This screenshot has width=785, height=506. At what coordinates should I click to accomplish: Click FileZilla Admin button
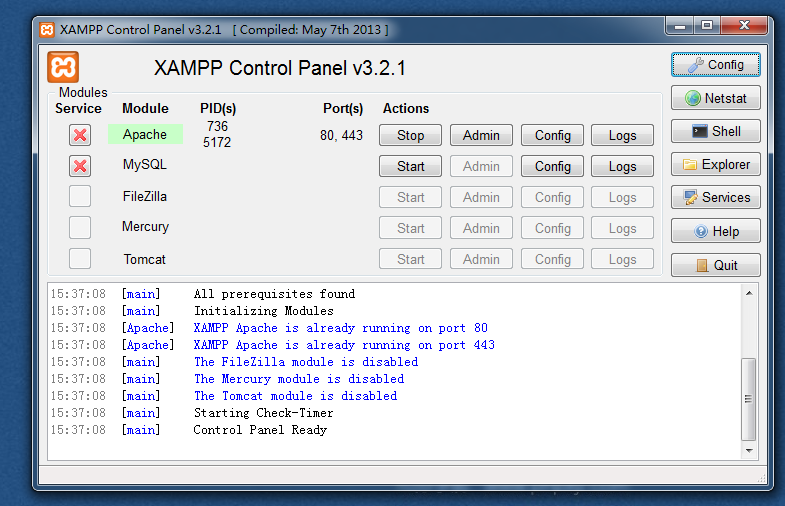(x=481, y=197)
